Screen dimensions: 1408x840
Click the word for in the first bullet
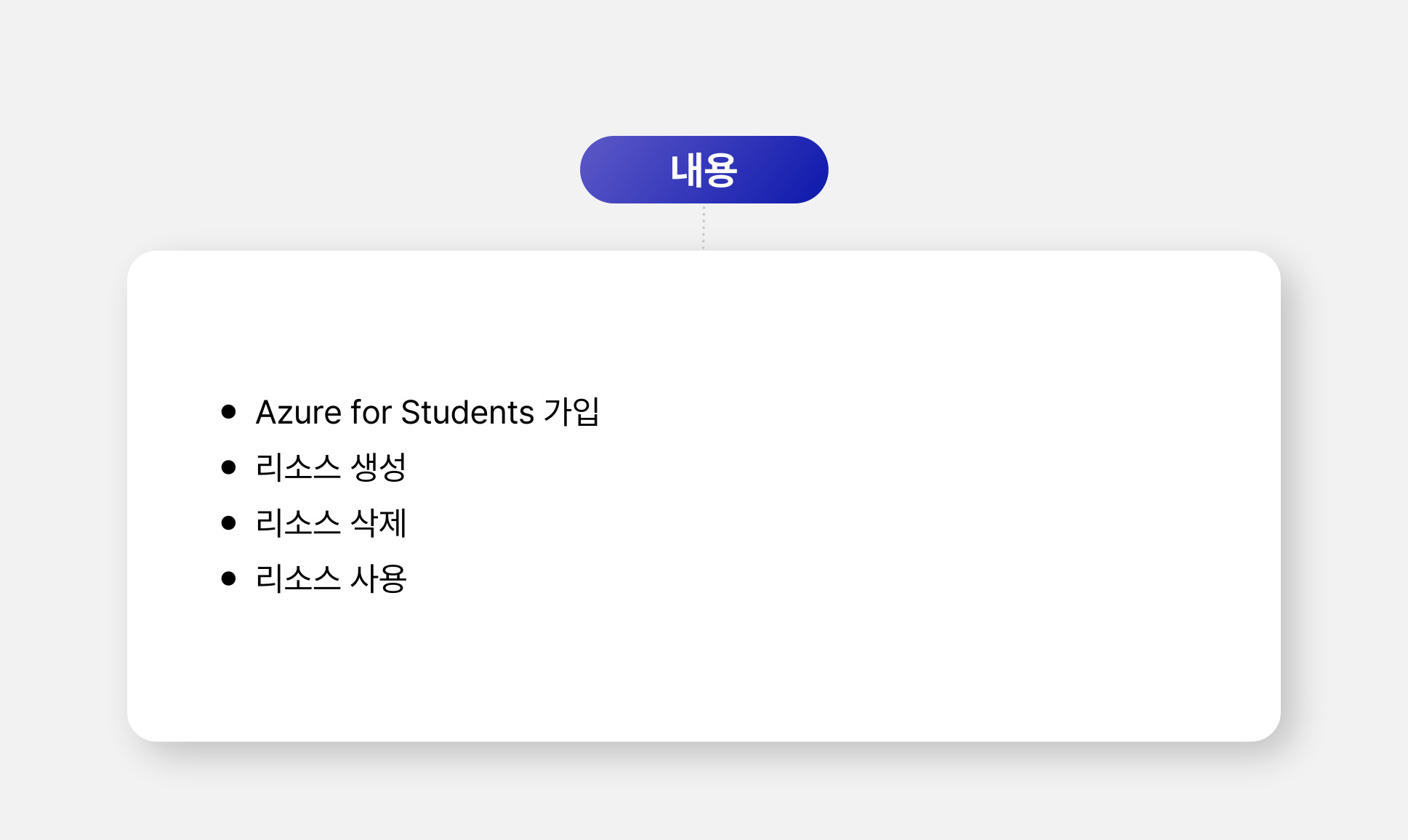[371, 412]
